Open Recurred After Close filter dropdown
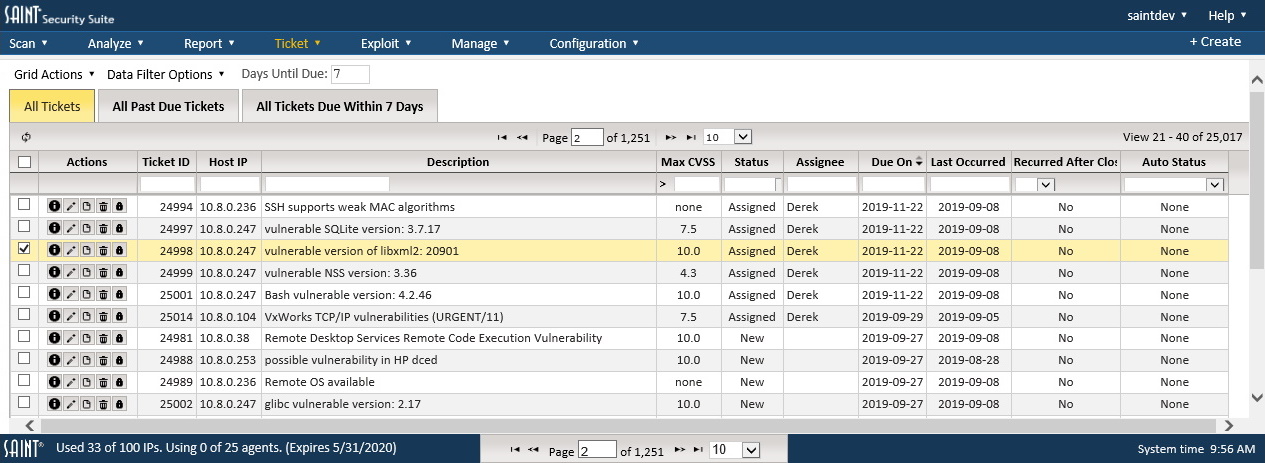 point(1034,184)
